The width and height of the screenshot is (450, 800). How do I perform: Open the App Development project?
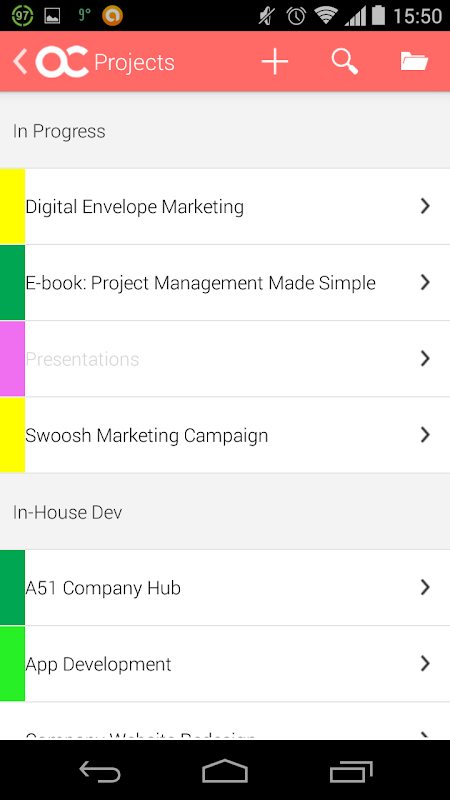[x=225, y=664]
